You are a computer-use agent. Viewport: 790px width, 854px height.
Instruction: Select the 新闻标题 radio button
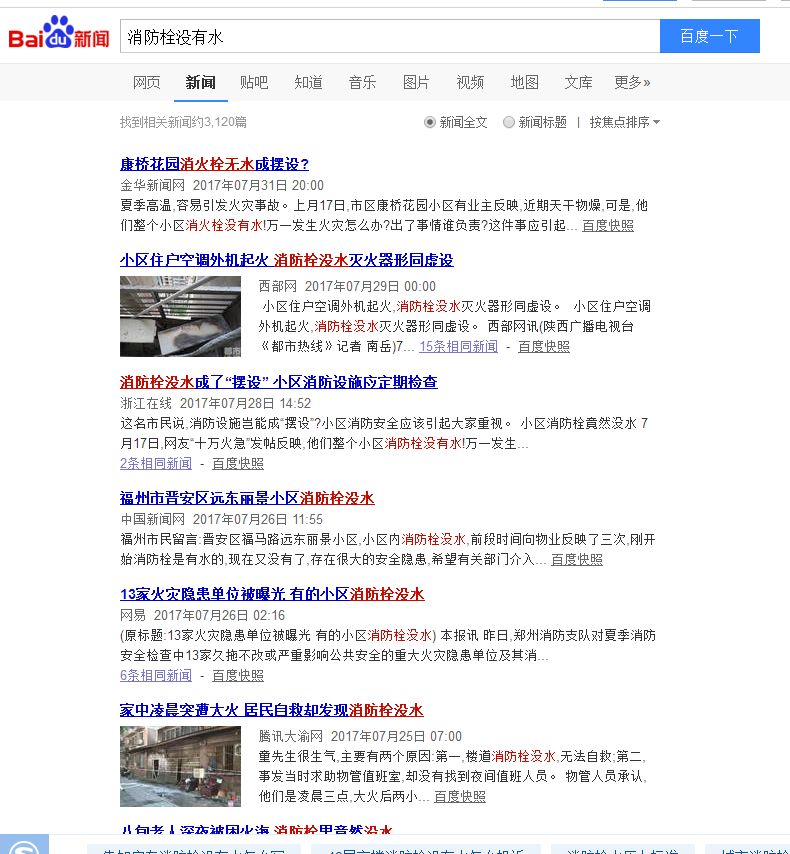point(508,122)
